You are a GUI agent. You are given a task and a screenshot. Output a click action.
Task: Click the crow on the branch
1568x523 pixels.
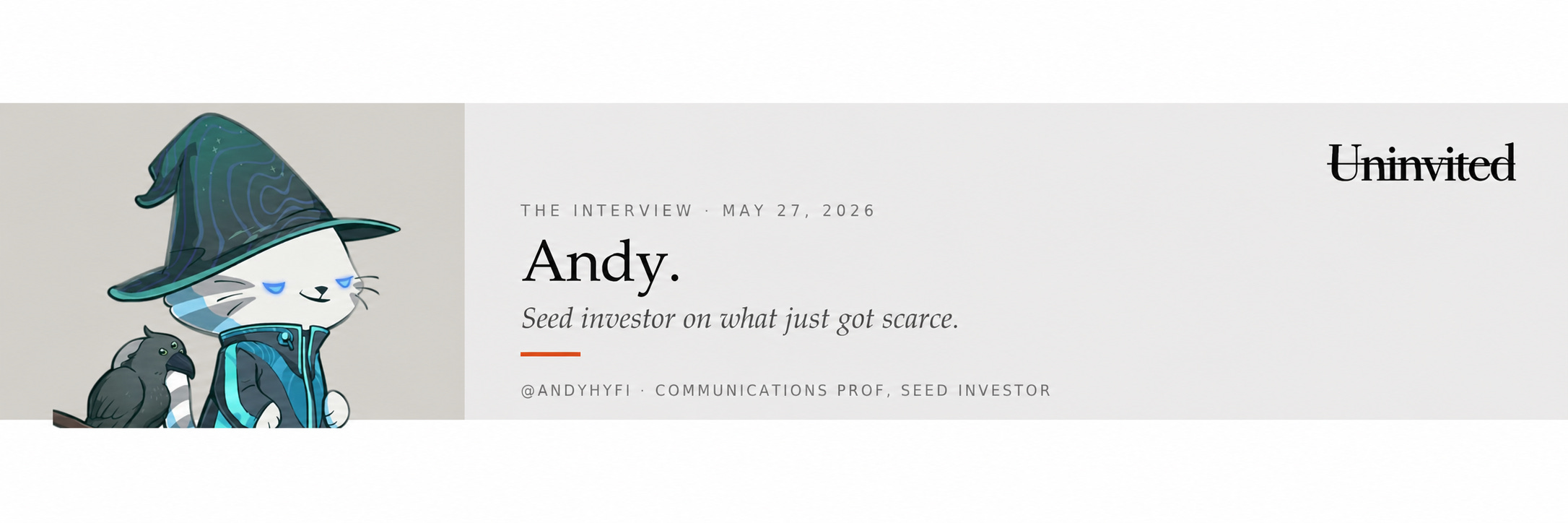tap(141, 379)
